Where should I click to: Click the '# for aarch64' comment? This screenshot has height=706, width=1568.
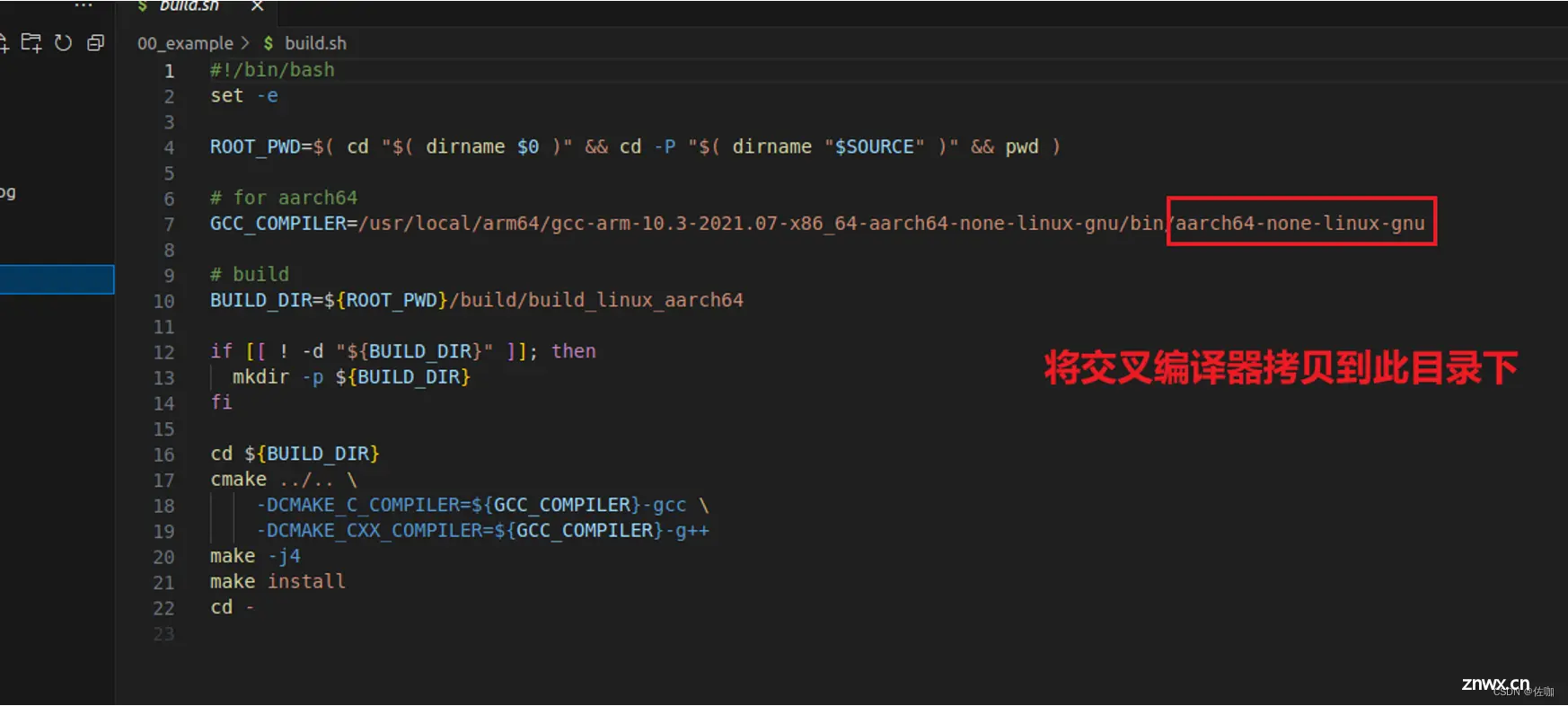coord(284,198)
